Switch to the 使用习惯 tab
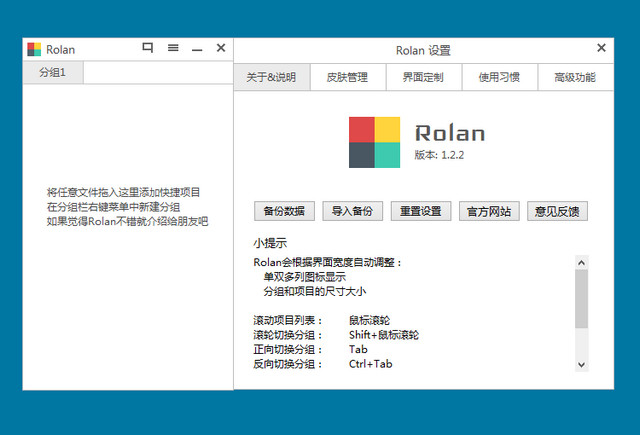This screenshot has height=435, width=640. (x=499, y=77)
